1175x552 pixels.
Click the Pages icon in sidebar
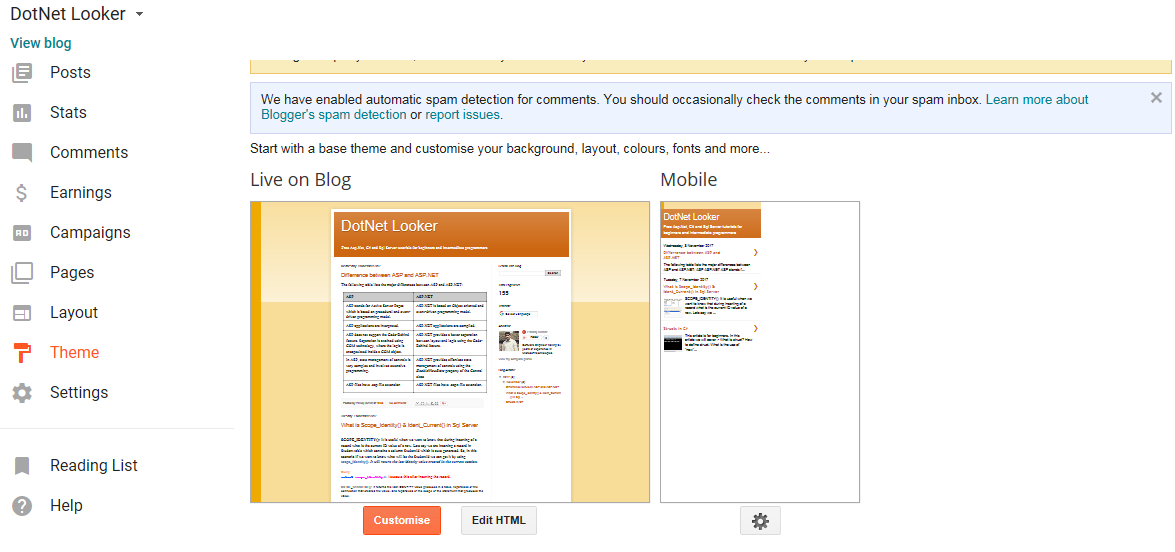click(x=22, y=273)
